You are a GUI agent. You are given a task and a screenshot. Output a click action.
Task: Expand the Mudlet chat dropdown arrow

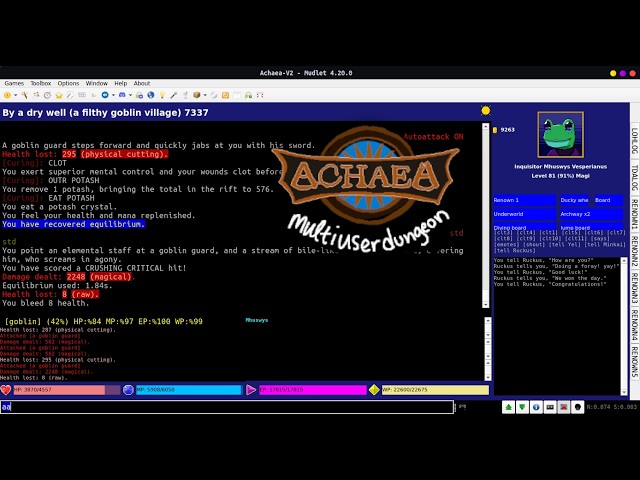pos(113,95)
